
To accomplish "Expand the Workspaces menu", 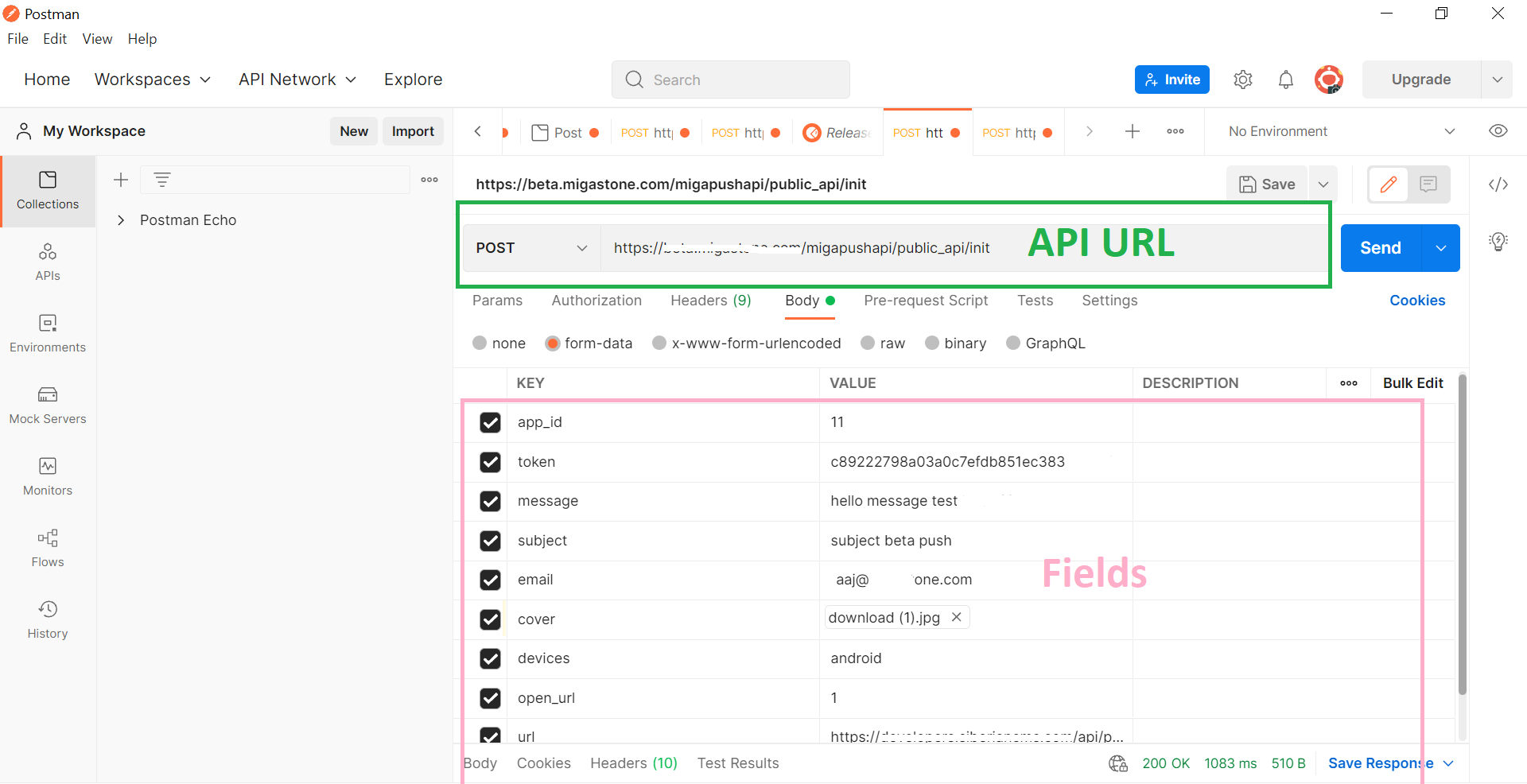I will coord(153,80).
